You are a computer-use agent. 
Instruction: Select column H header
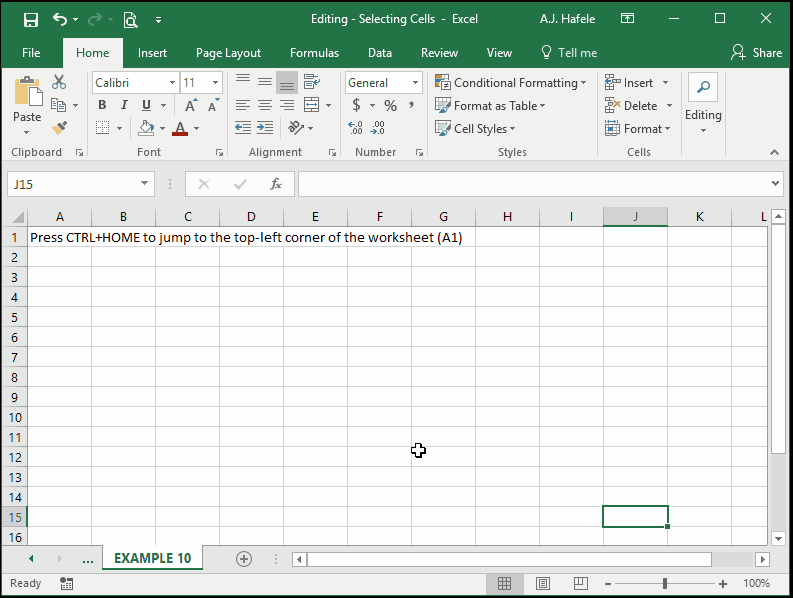(x=507, y=217)
